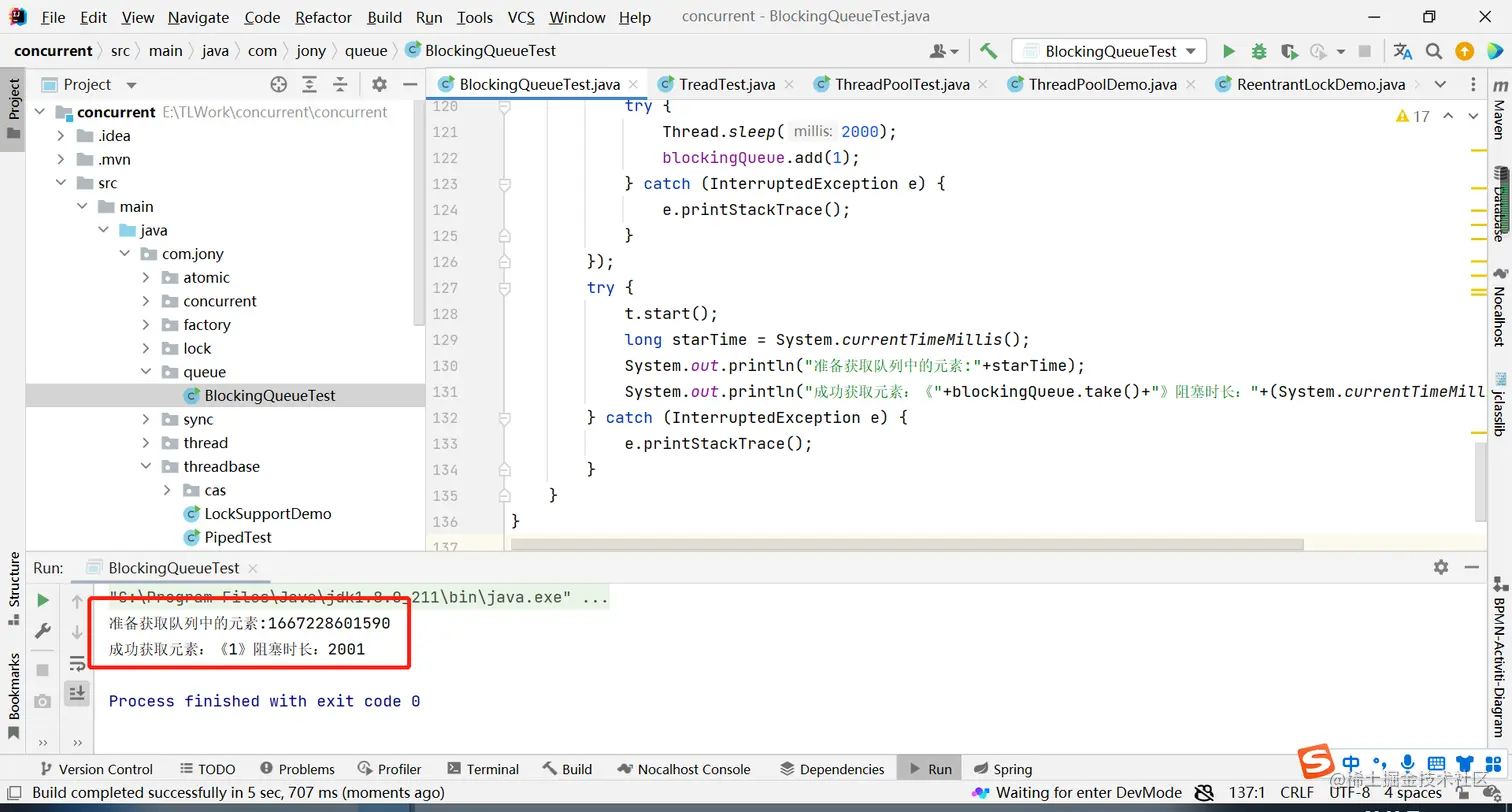Open the Navigate menu
The image size is (1512, 812).
[x=198, y=17]
